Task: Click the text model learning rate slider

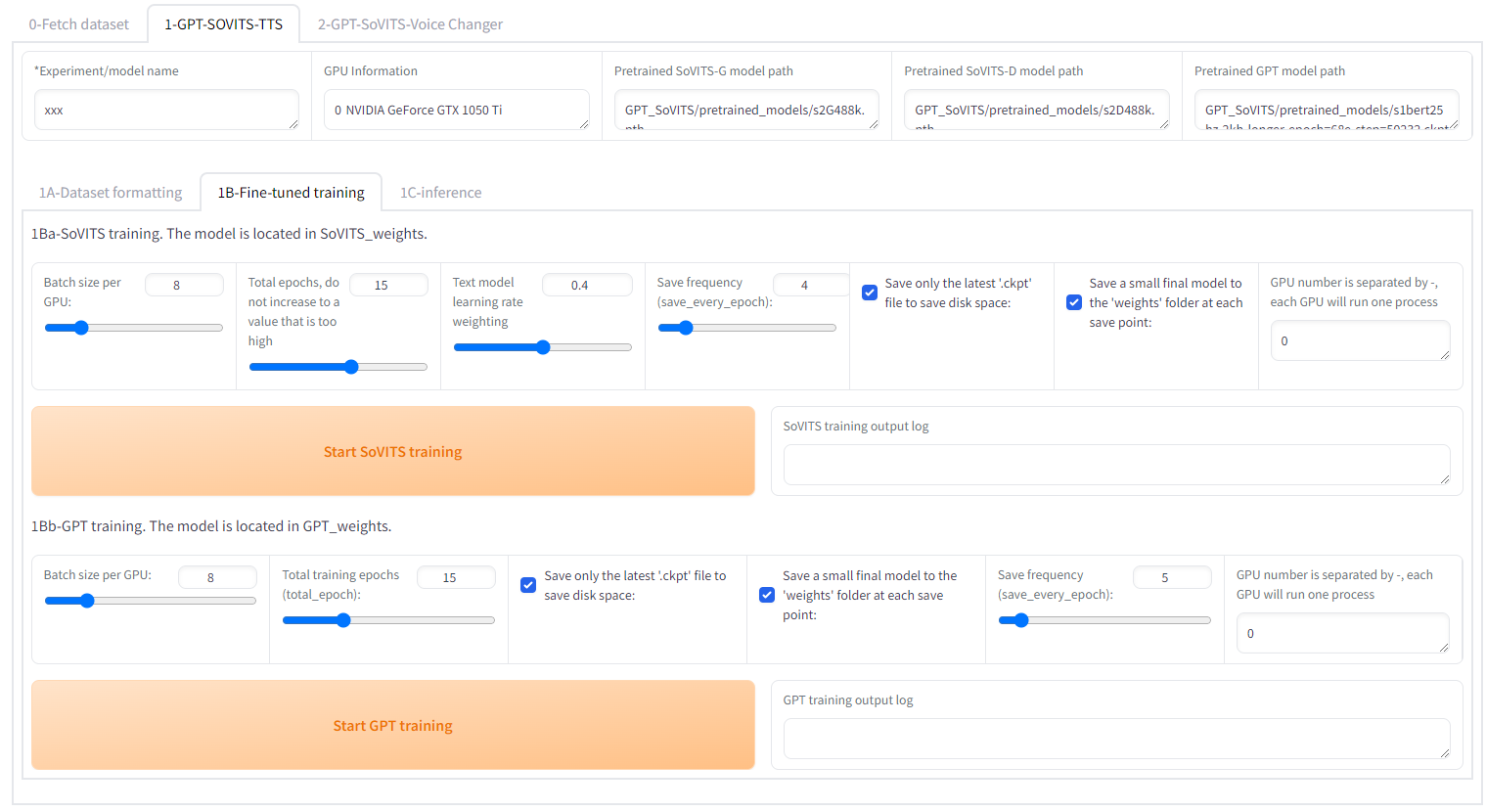Action: tap(542, 347)
